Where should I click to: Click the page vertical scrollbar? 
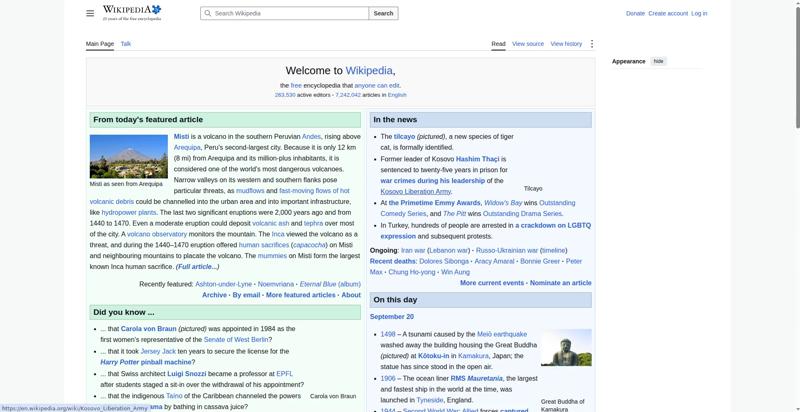tap(797, 66)
